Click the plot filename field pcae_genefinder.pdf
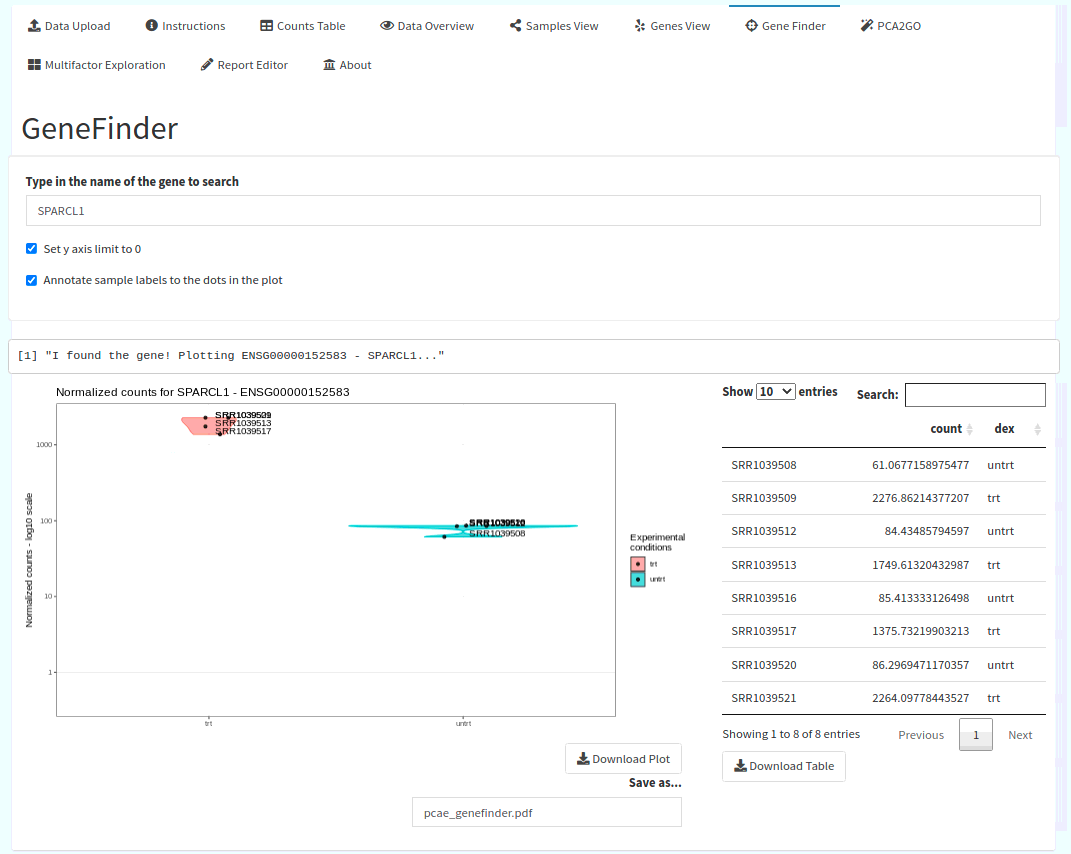This screenshot has height=854, width=1071. point(547,812)
